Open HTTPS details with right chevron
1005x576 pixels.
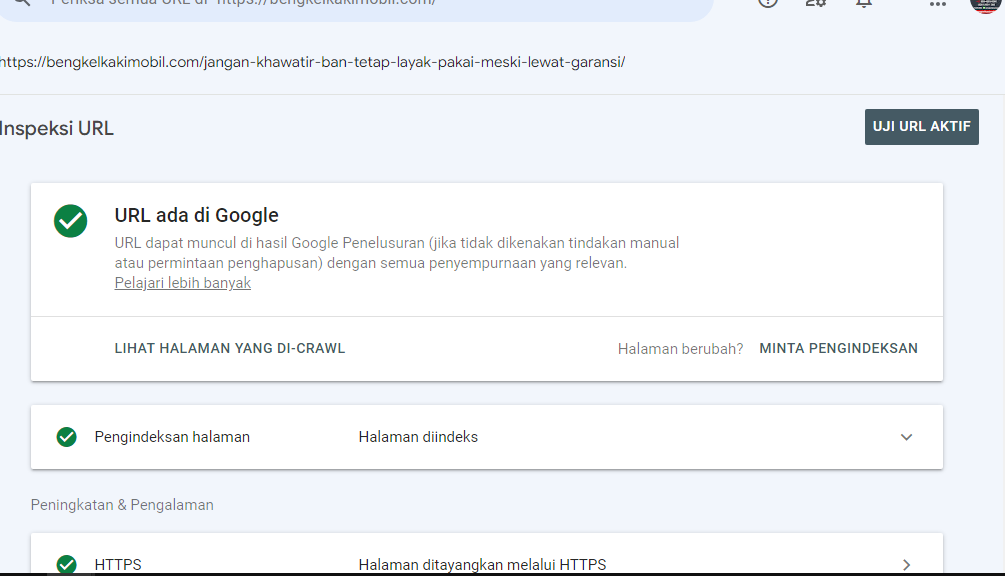coord(906,564)
